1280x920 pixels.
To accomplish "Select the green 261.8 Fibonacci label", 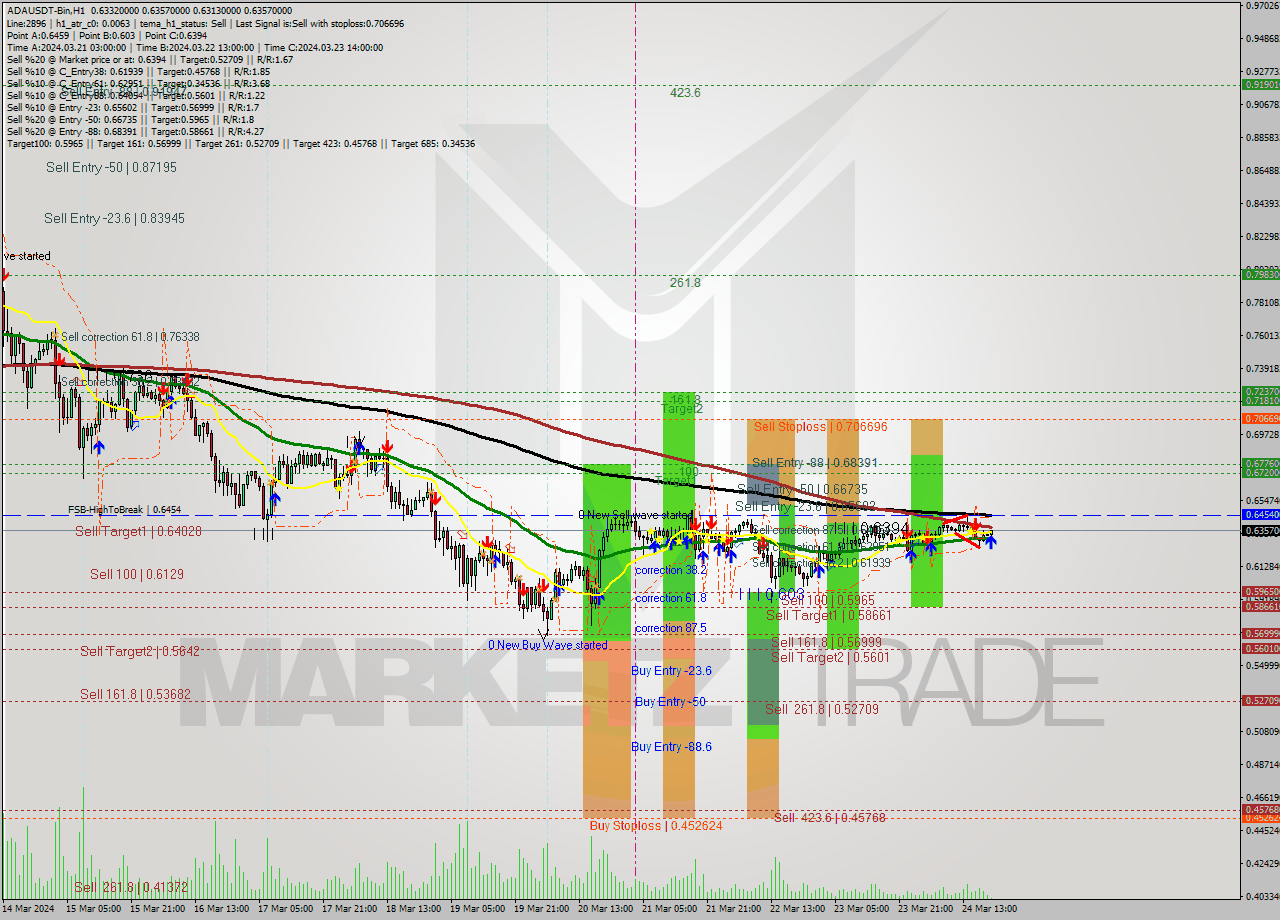I will point(685,283).
